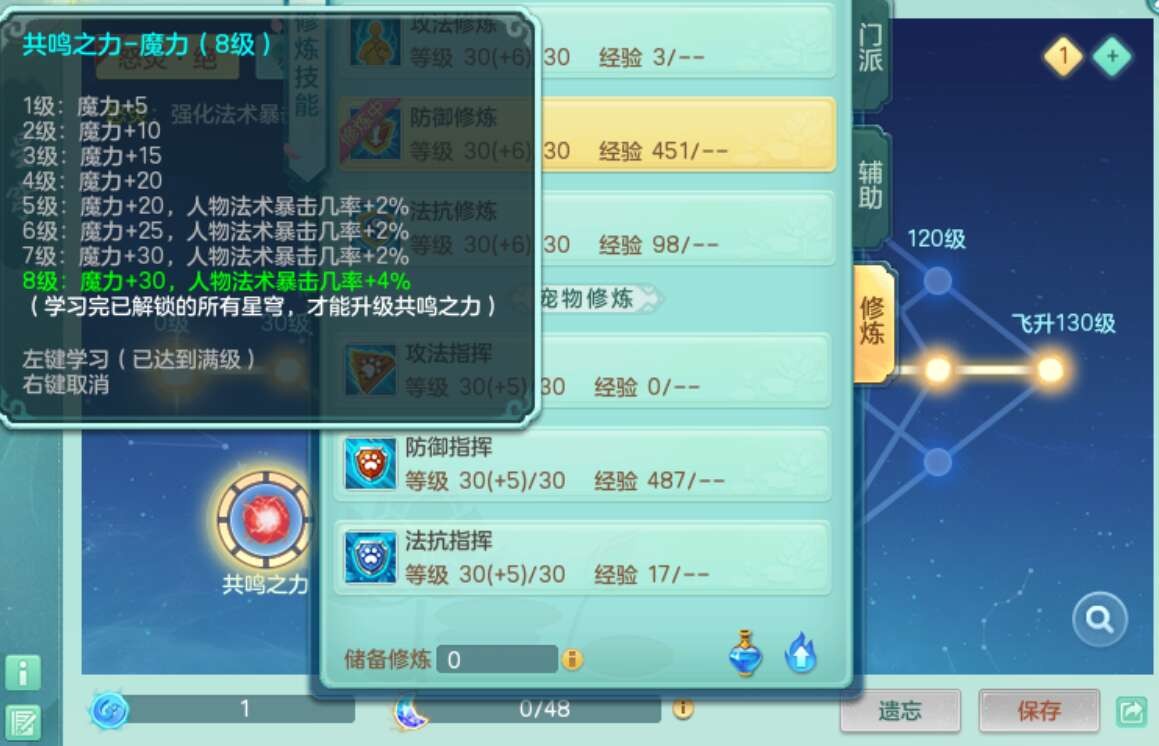Select the 防御指挥 skill row
1159x746 pixels.
(x=582, y=464)
